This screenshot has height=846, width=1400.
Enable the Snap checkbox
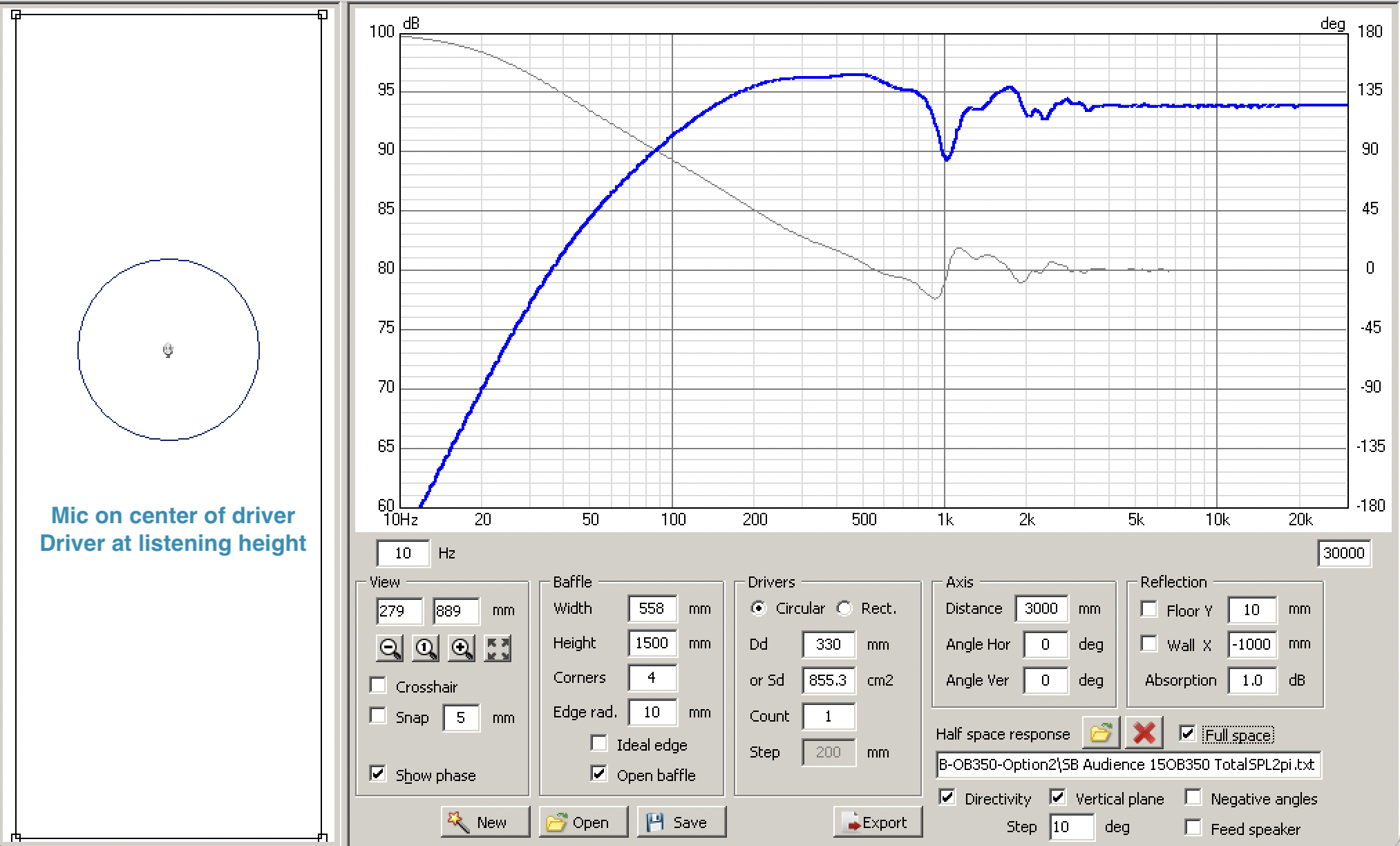point(378,715)
